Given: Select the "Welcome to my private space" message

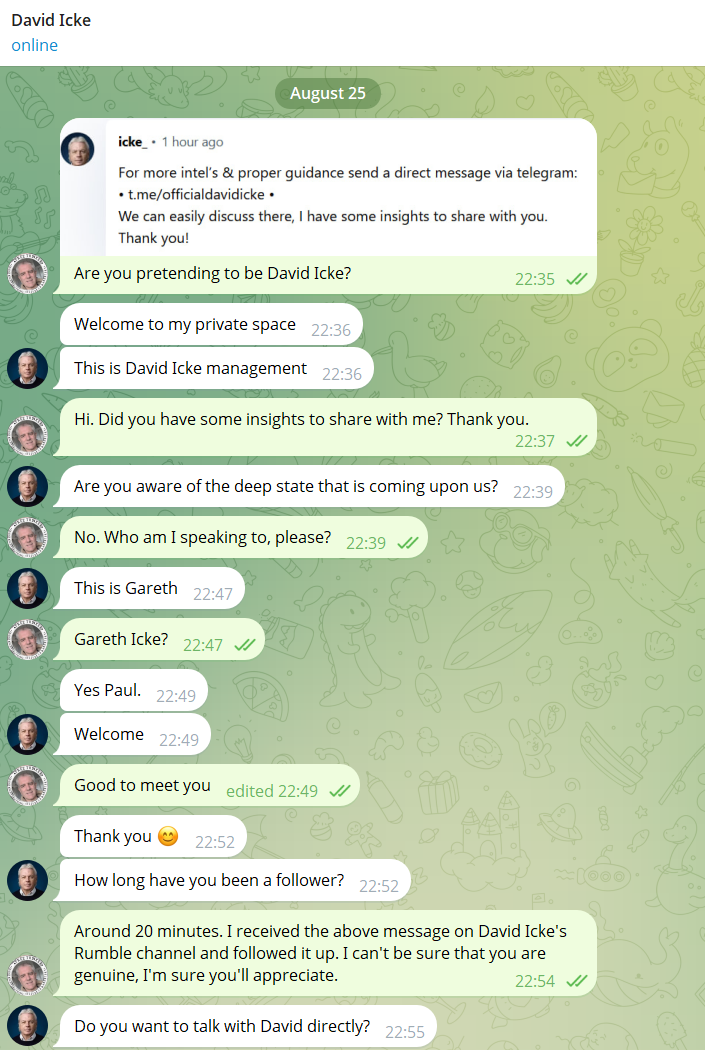Looking at the screenshot, I should [185, 324].
